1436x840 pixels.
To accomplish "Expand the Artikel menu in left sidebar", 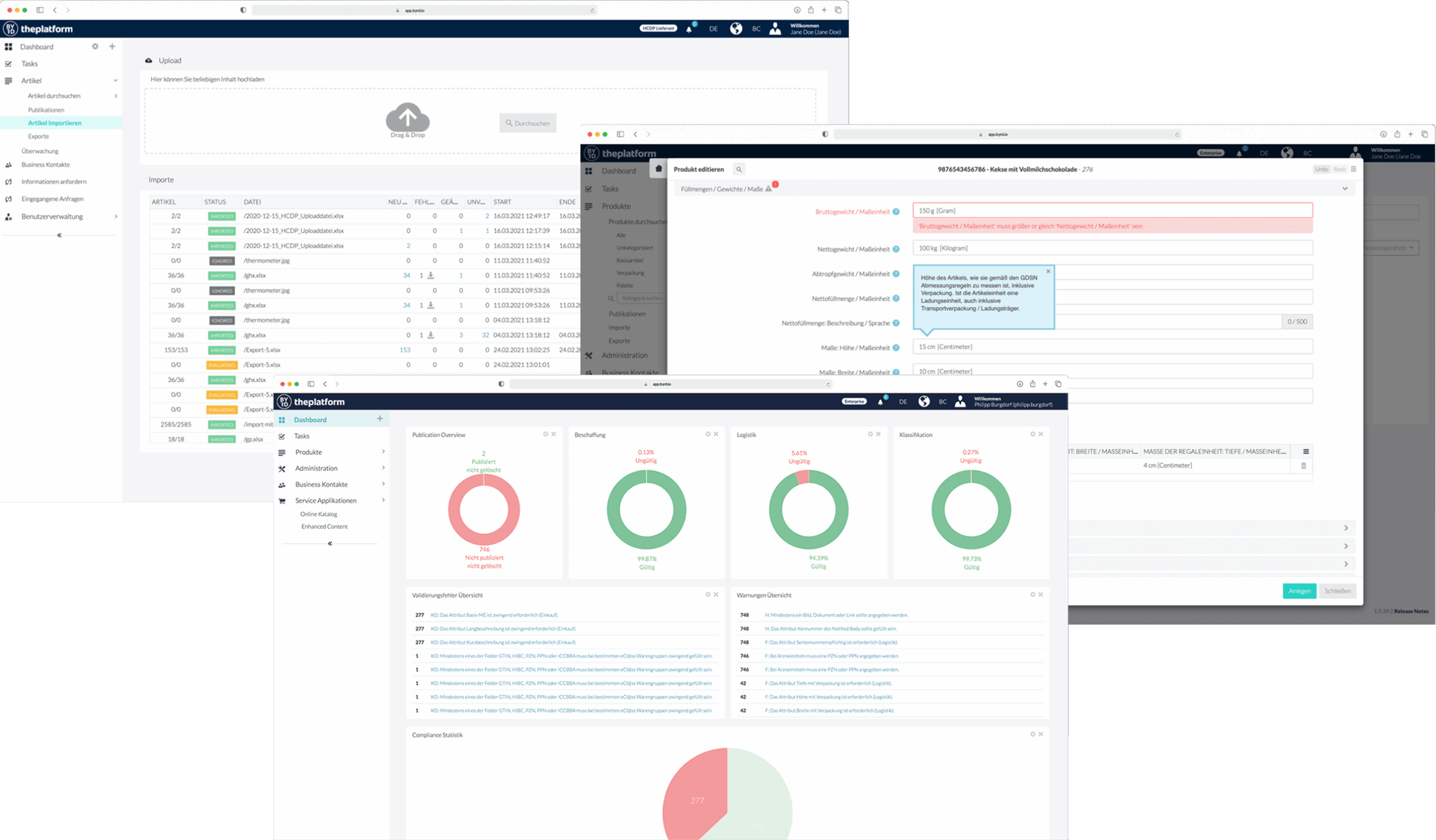I will pos(116,81).
